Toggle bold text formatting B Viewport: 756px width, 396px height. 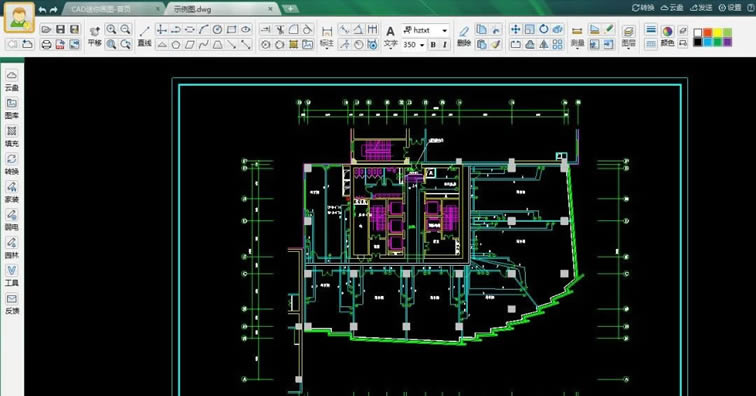tap(433, 44)
